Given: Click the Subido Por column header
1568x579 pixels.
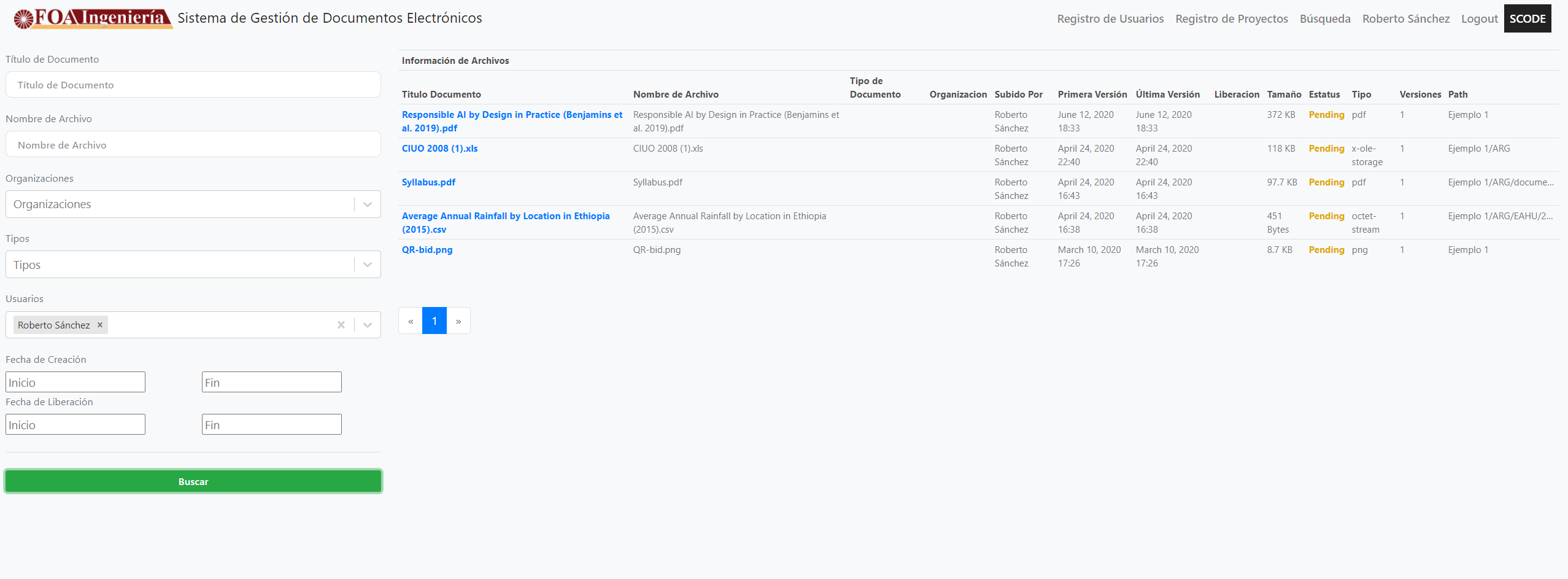Looking at the screenshot, I should (1019, 95).
